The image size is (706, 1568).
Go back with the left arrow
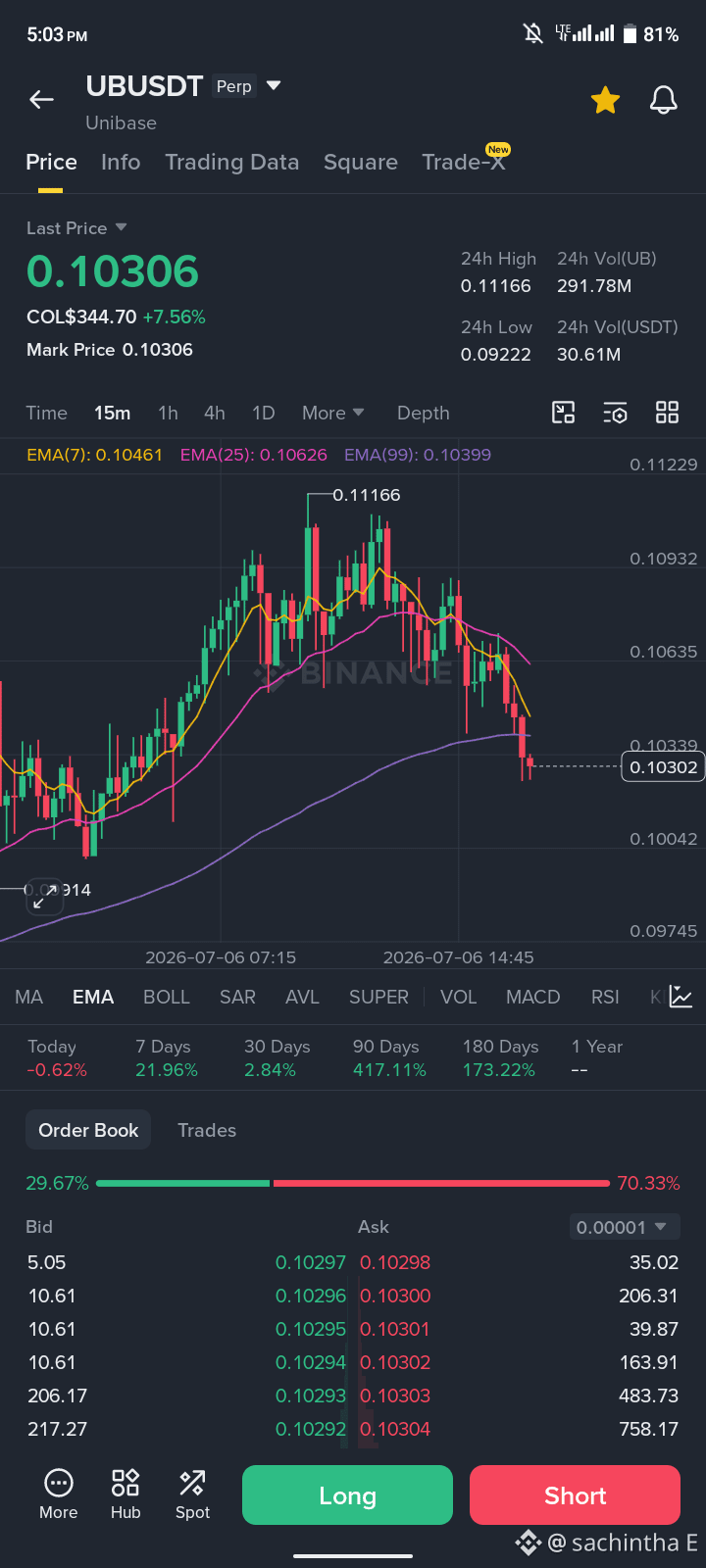(41, 99)
